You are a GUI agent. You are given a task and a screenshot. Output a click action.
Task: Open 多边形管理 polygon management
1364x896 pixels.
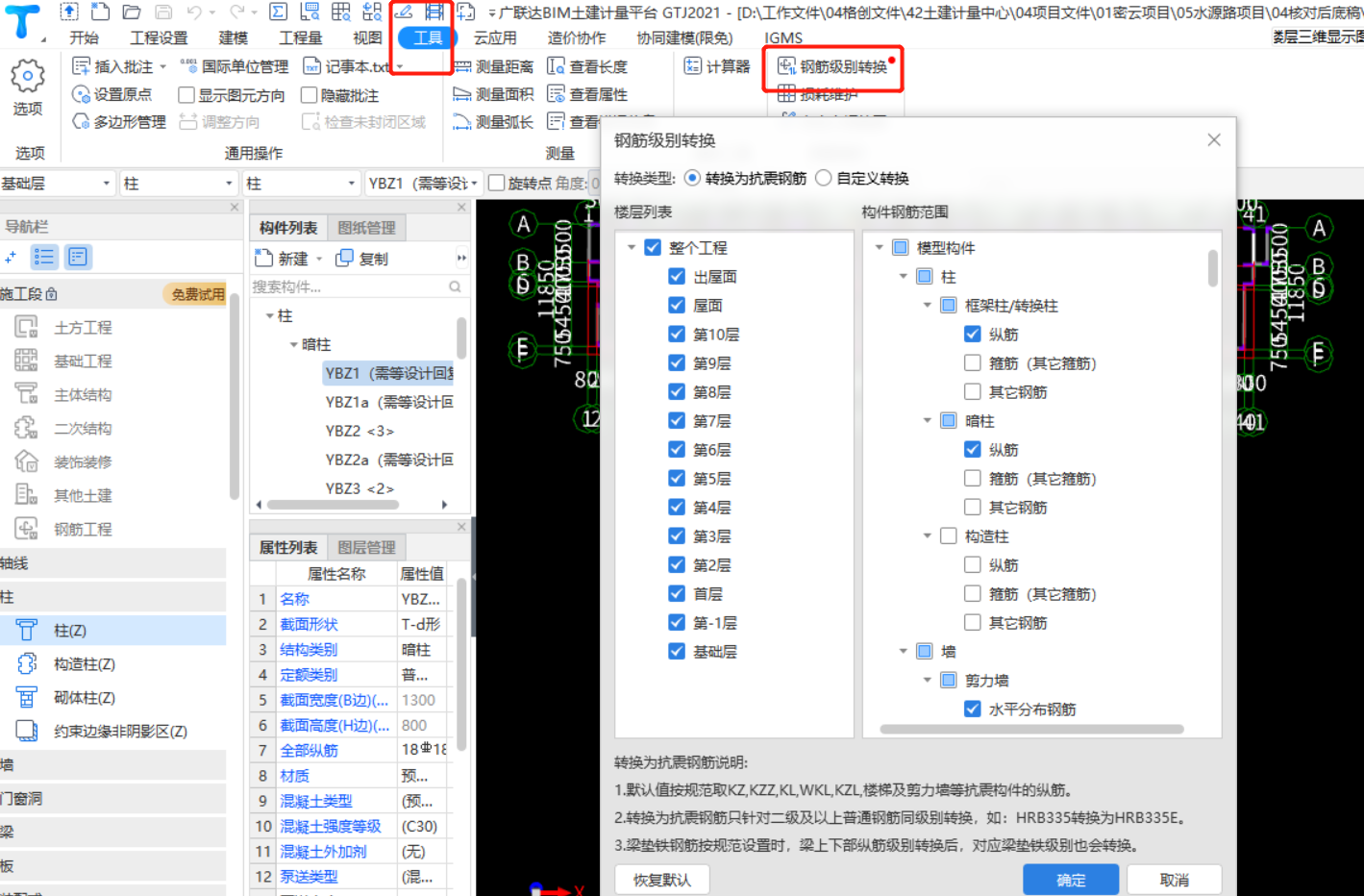(x=119, y=122)
